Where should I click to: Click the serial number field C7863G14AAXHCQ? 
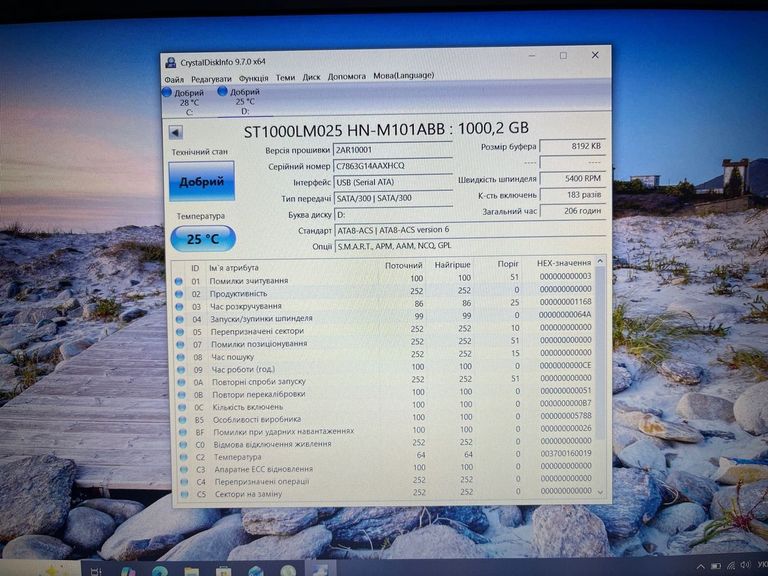pos(392,166)
